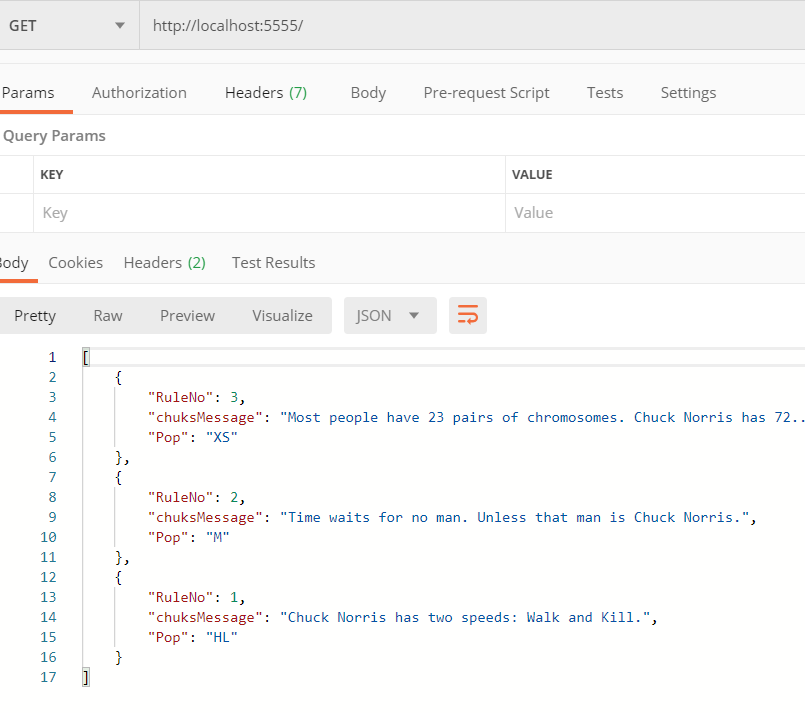Open the request Headers (7) tab
This screenshot has height=713, width=805.
click(x=265, y=93)
